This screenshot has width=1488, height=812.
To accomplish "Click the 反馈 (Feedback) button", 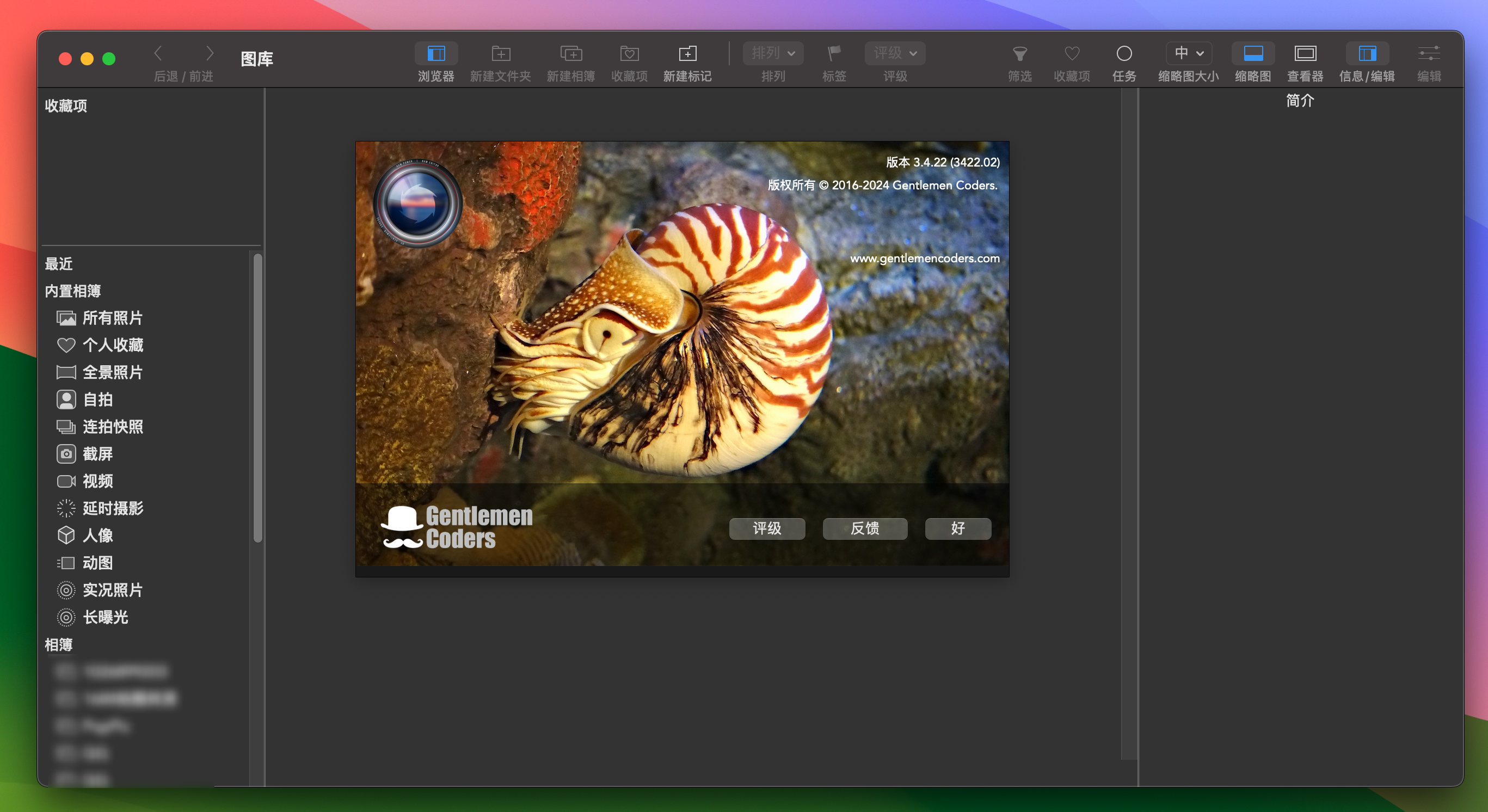I will pos(864,528).
